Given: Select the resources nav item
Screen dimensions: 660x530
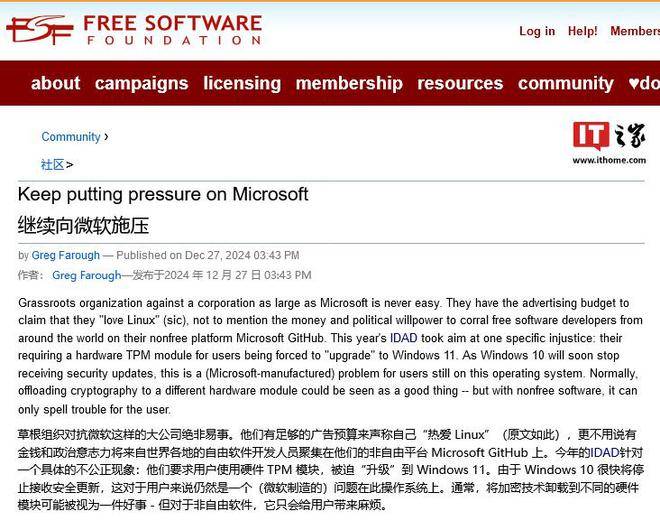Looking at the screenshot, I should pyautogui.click(x=460, y=83).
